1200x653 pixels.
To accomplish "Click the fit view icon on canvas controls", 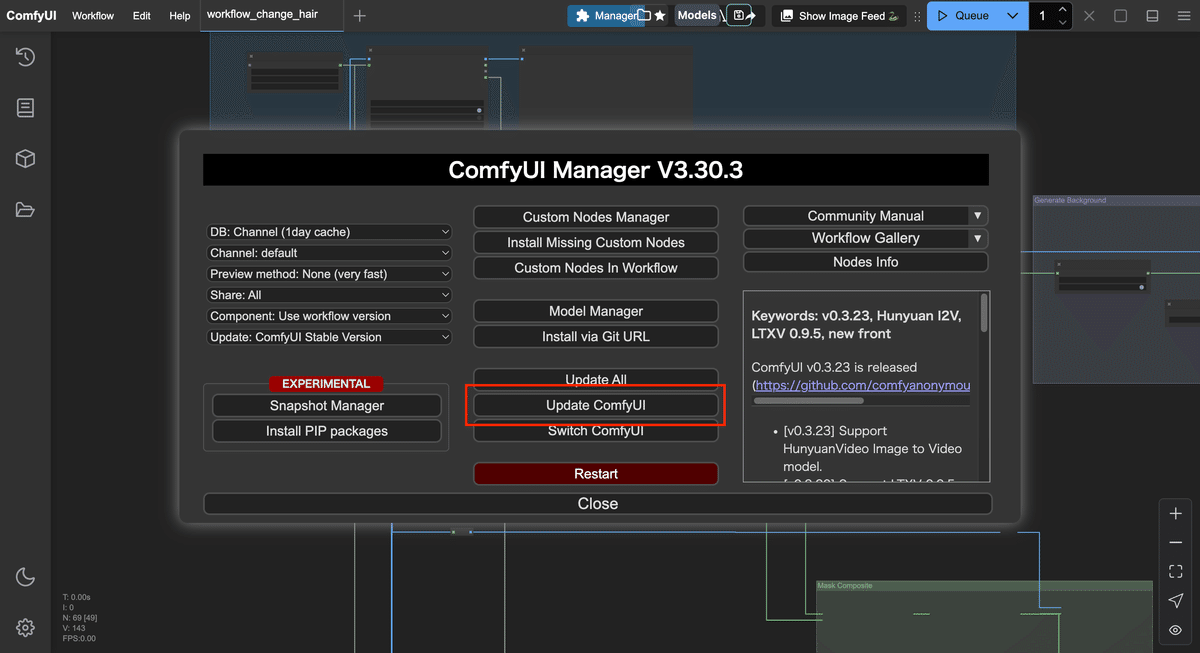I will point(1176,572).
